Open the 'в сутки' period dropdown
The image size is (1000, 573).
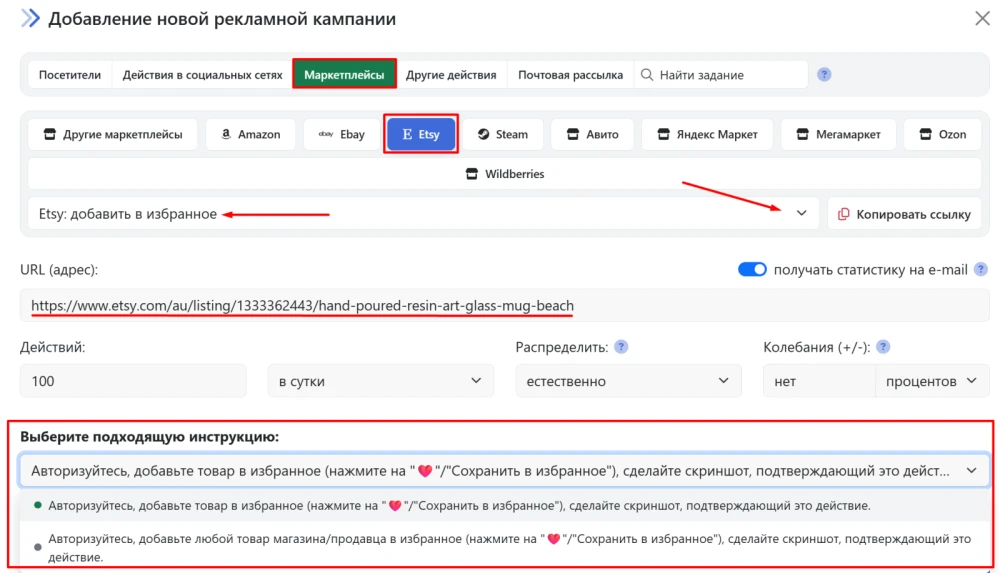[x=381, y=381]
